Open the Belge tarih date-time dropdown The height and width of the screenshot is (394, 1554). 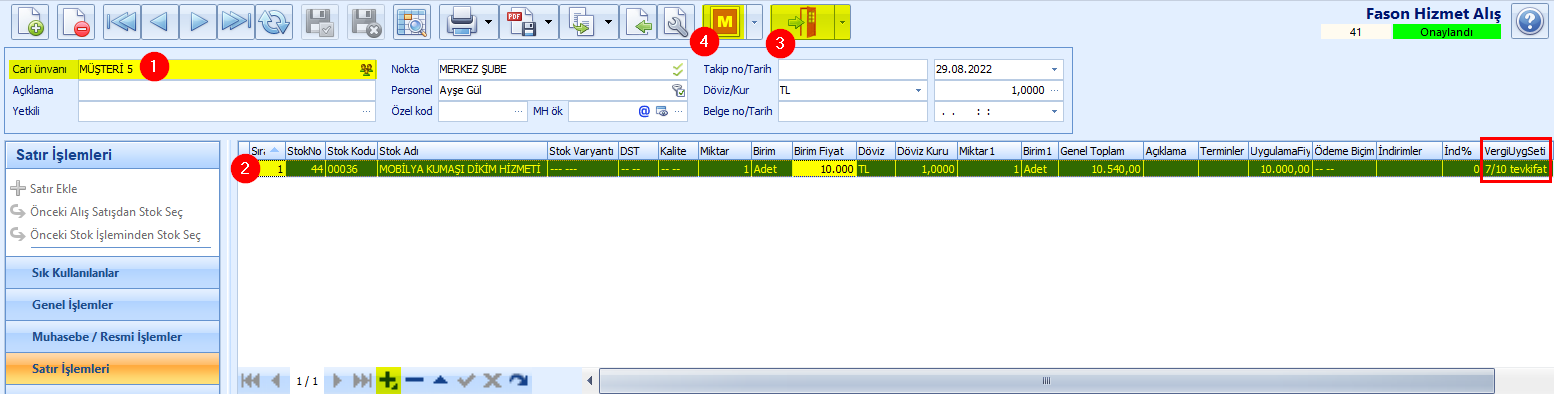click(1054, 111)
